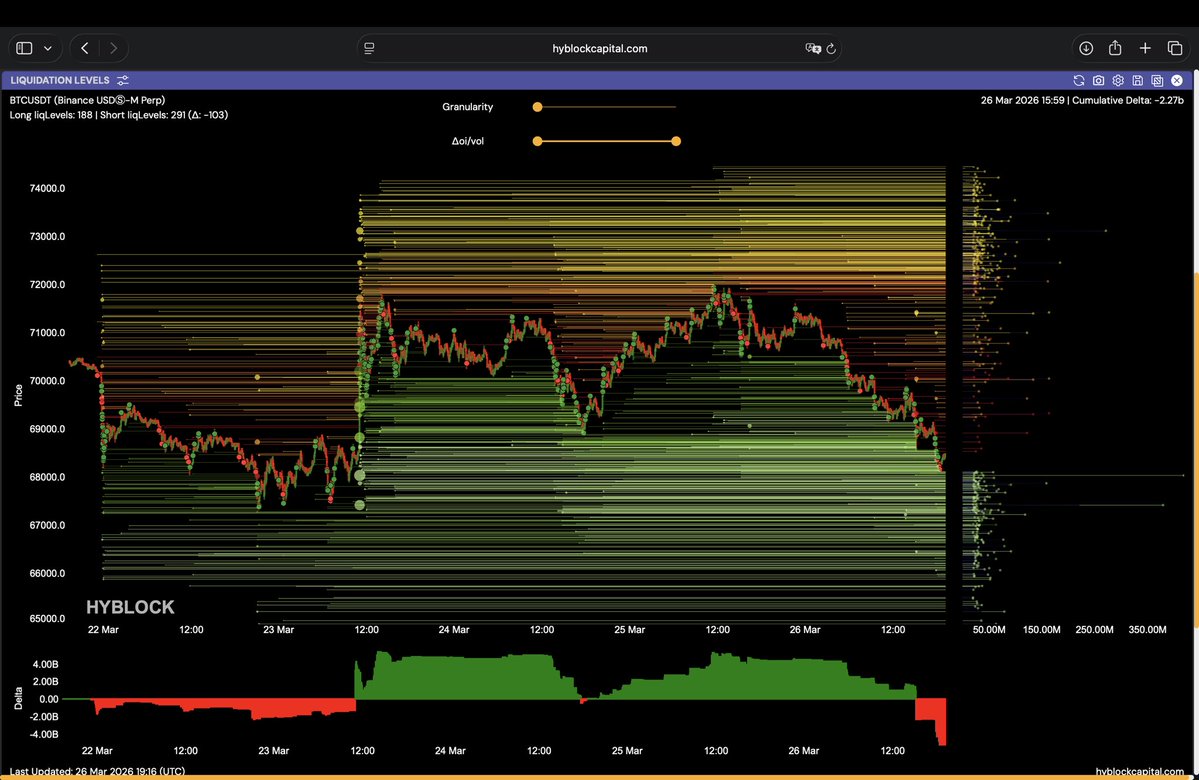Click the right Δoi/vol slider handle
Image resolution: width=1199 pixels, height=780 pixels.
[676, 141]
